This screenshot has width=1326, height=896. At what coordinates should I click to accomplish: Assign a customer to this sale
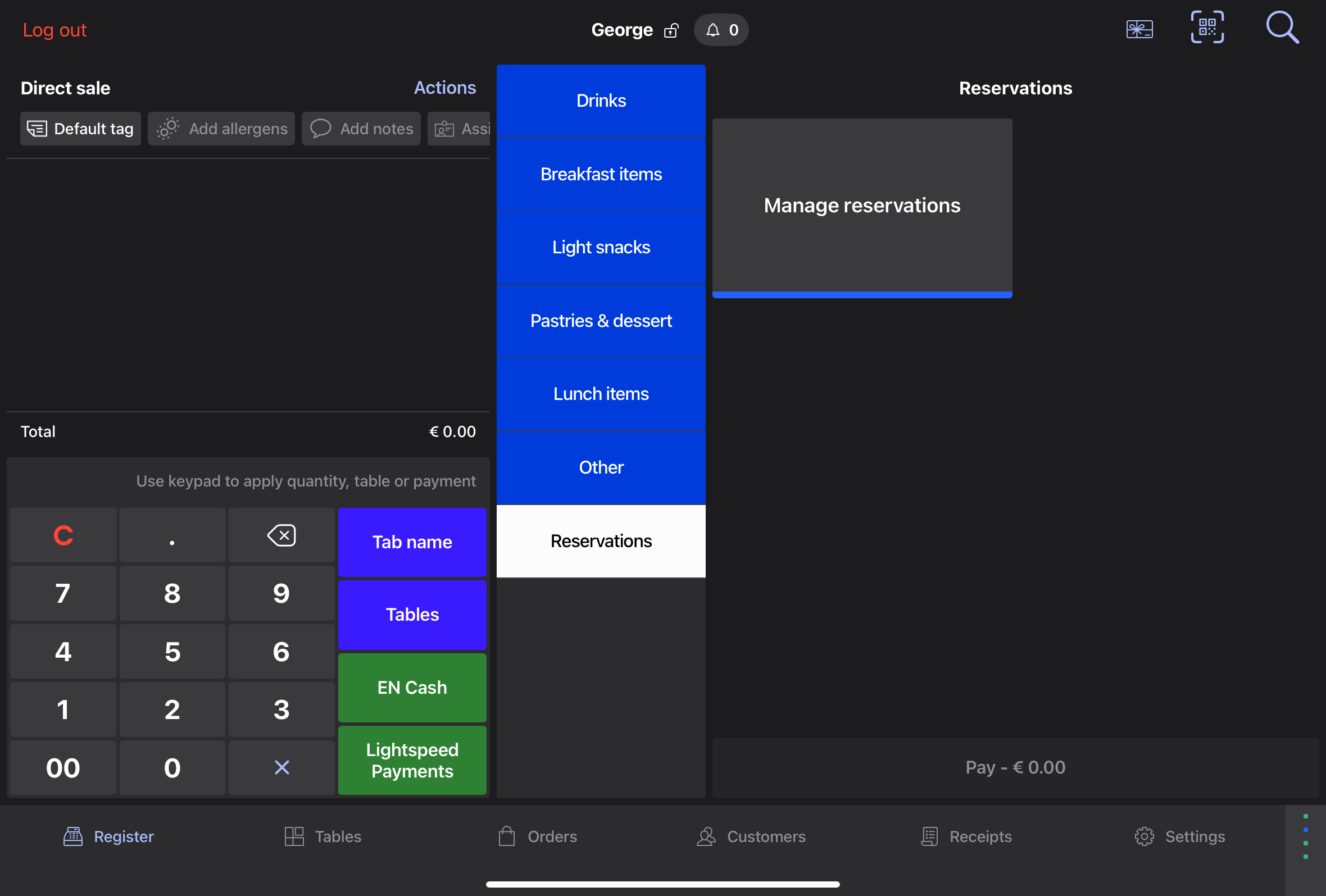coord(468,128)
